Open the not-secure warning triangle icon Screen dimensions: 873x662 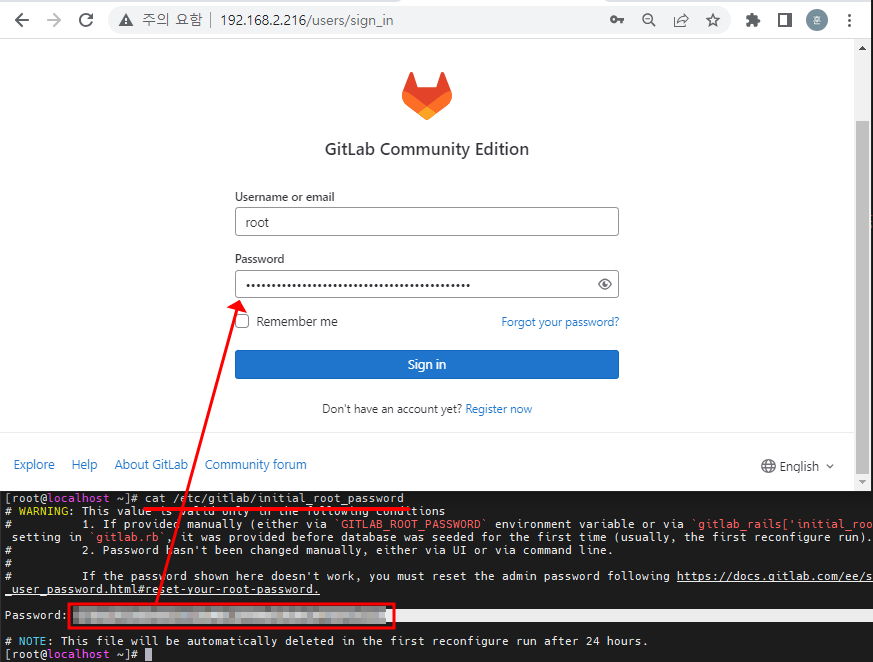[126, 21]
